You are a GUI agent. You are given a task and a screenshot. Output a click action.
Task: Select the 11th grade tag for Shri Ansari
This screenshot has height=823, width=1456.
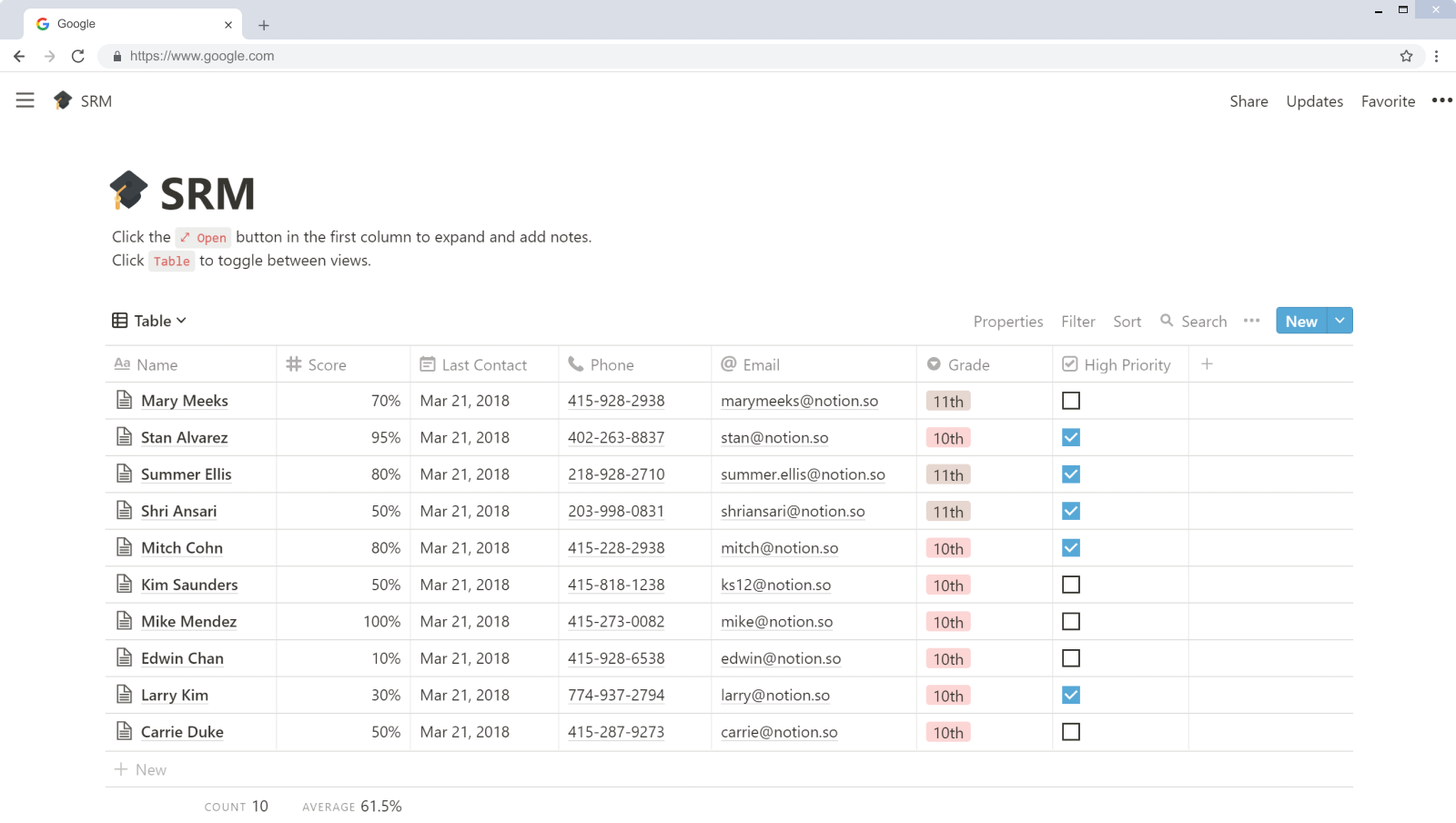click(x=948, y=511)
